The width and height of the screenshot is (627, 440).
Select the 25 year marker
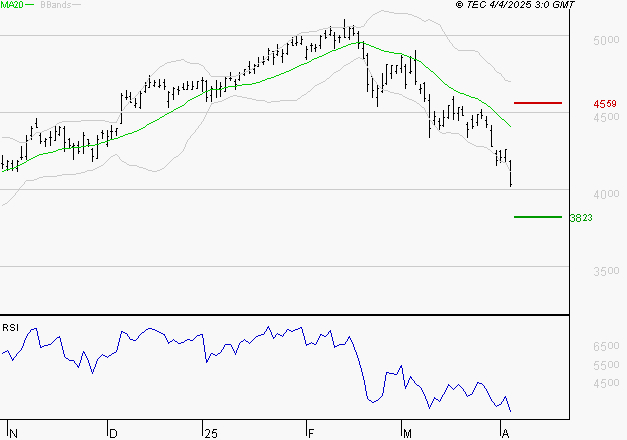tap(211, 433)
